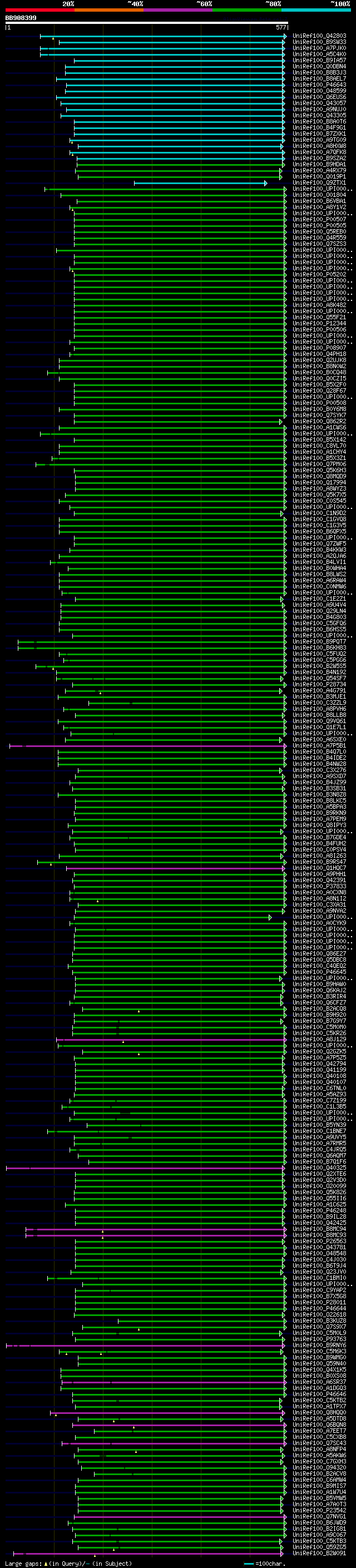Click the white query sequence bar ending at 577
This screenshot has height=1568, width=356.
pos(147,23)
